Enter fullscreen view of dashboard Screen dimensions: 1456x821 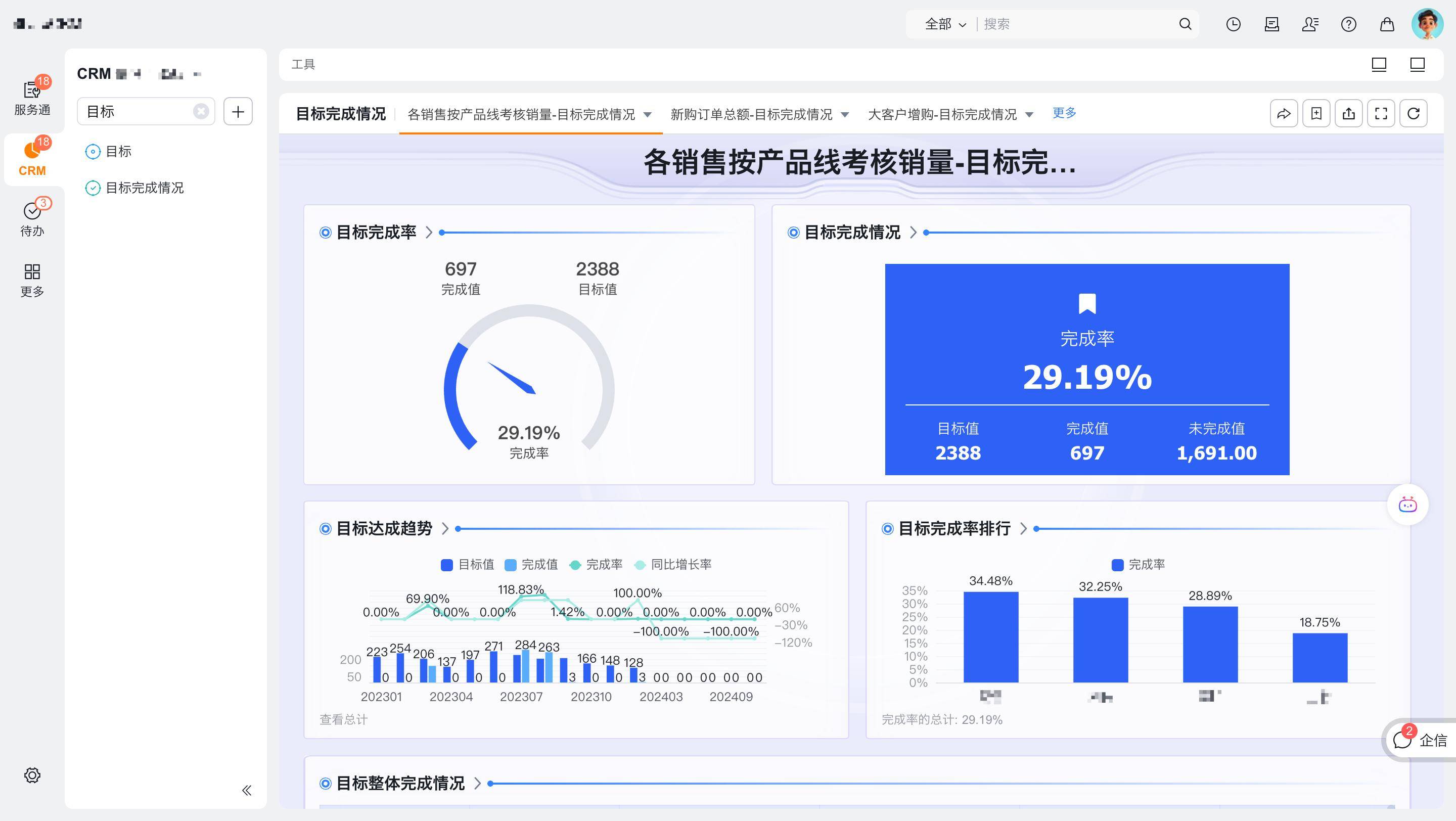pyautogui.click(x=1381, y=114)
